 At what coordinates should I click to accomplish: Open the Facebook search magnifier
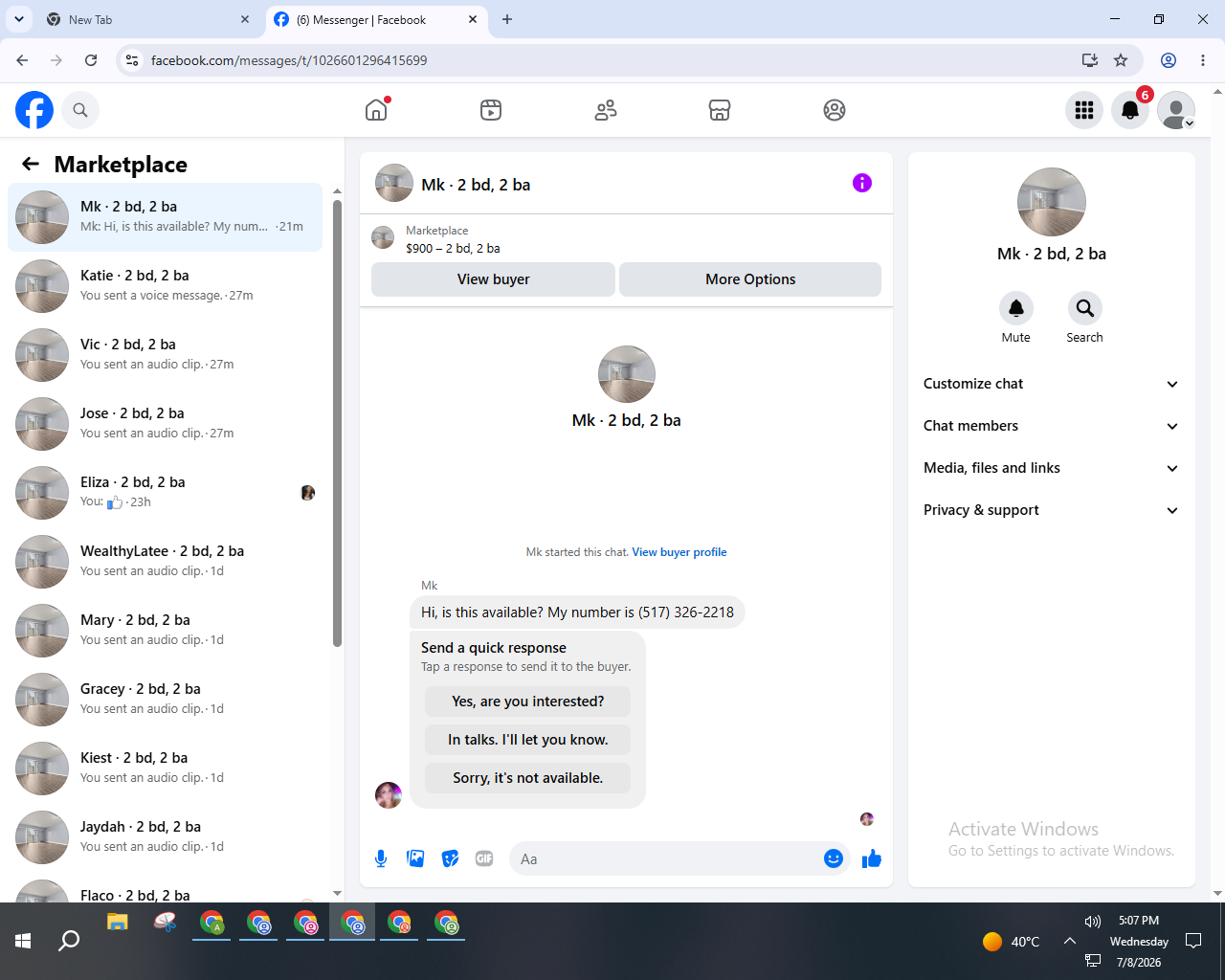click(x=80, y=110)
